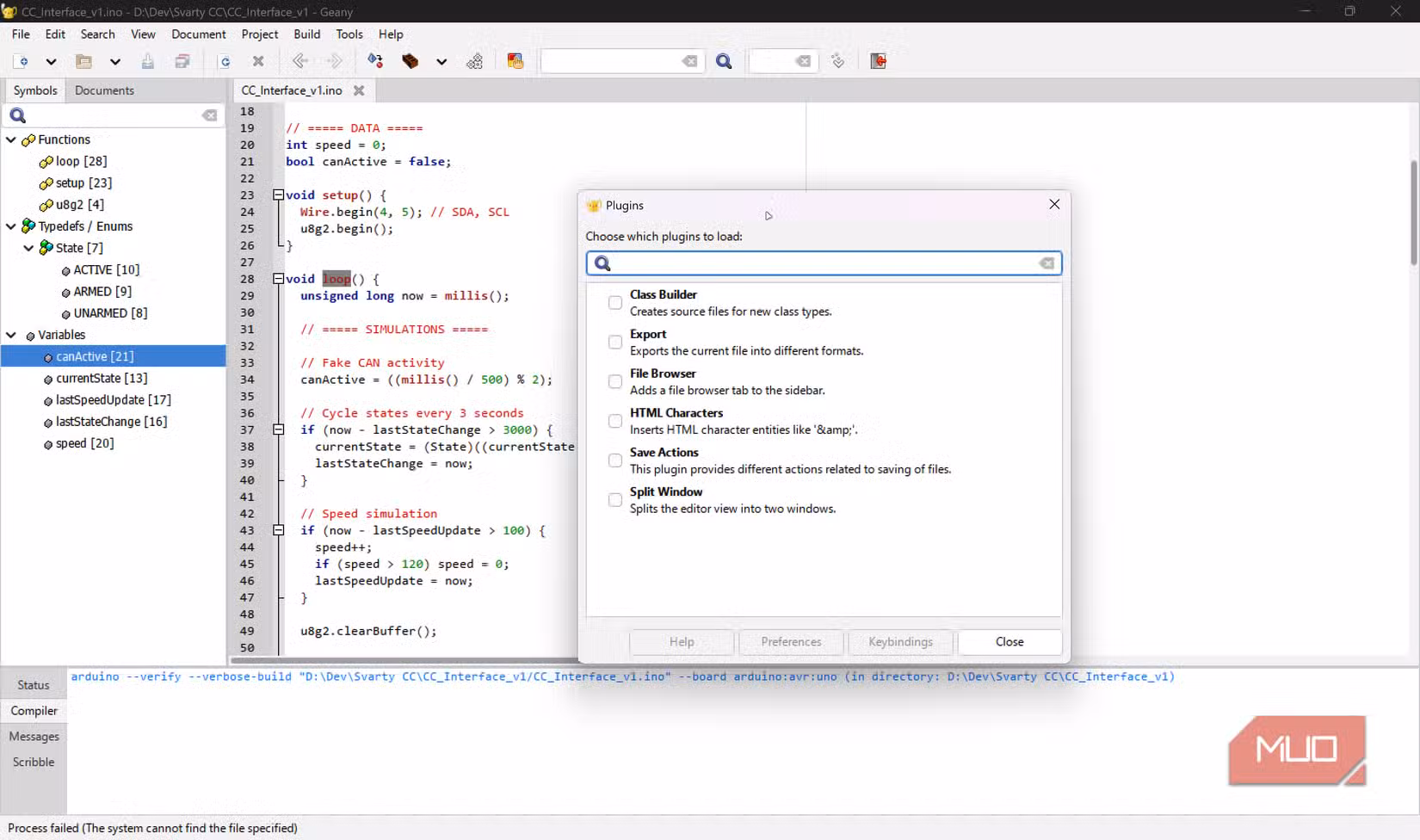Viewport: 1420px width, 840px height.
Task: Clear the plugins search field
Action: click(x=1046, y=263)
